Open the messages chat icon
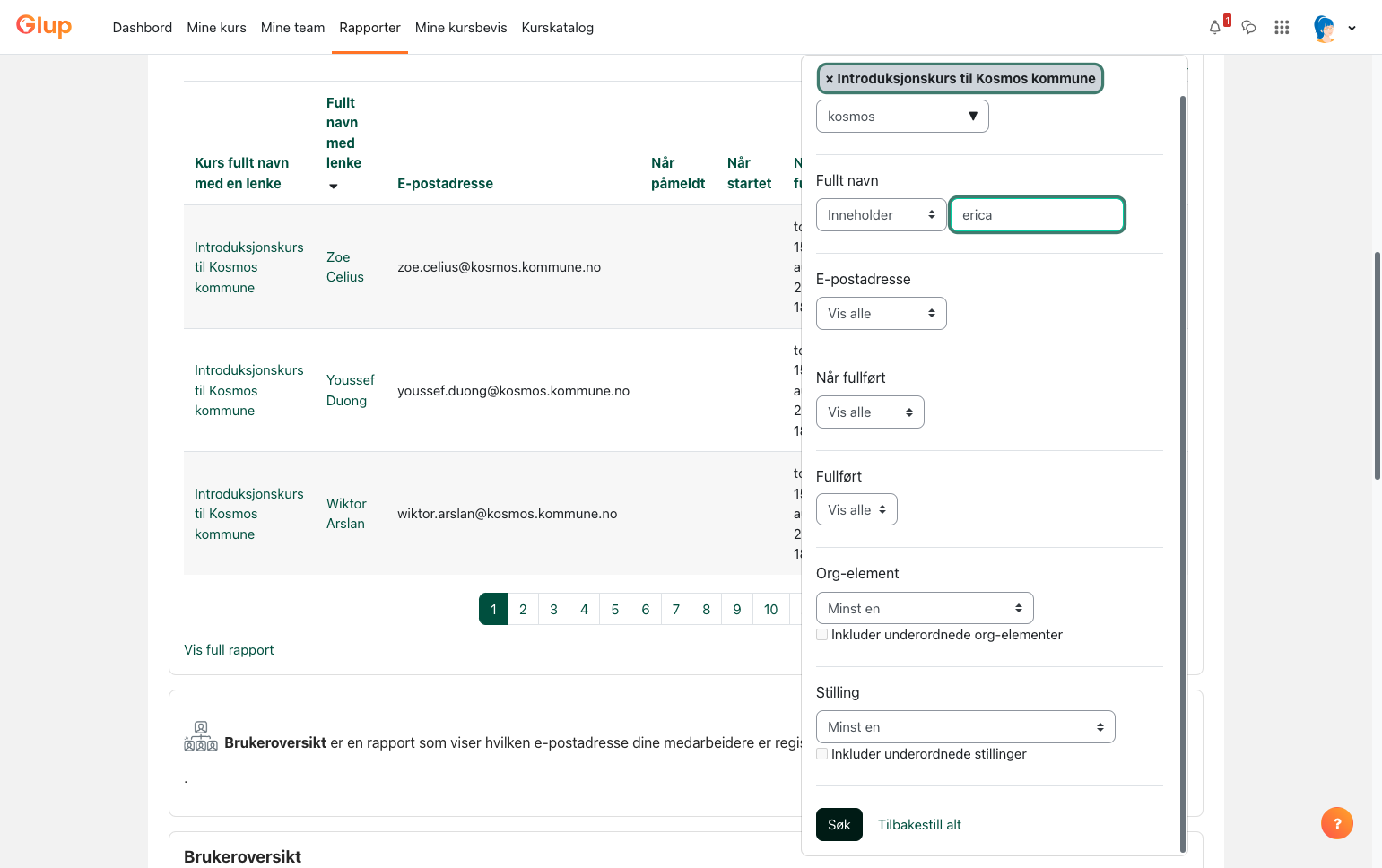Screen dimensions: 1382x868 (1248, 27)
